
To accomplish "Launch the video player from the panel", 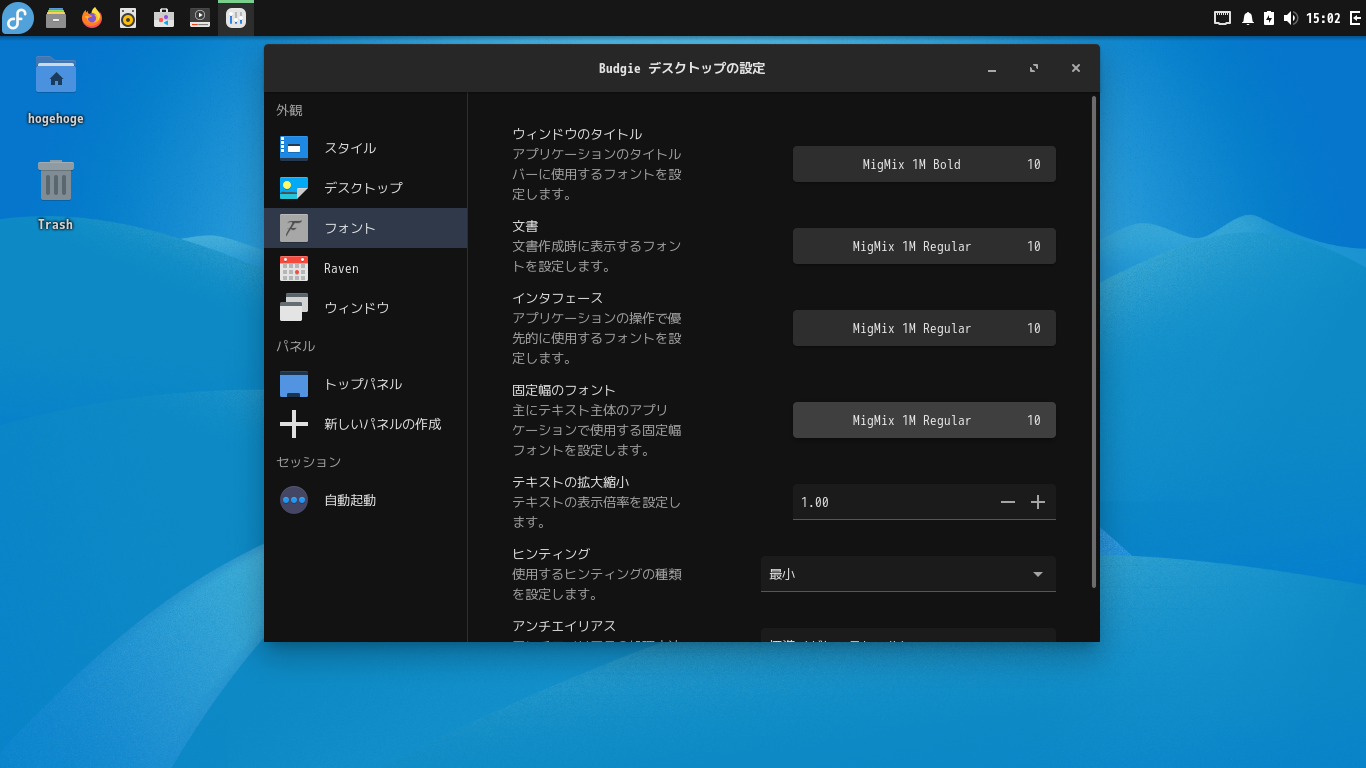I will tap(200, 18).
